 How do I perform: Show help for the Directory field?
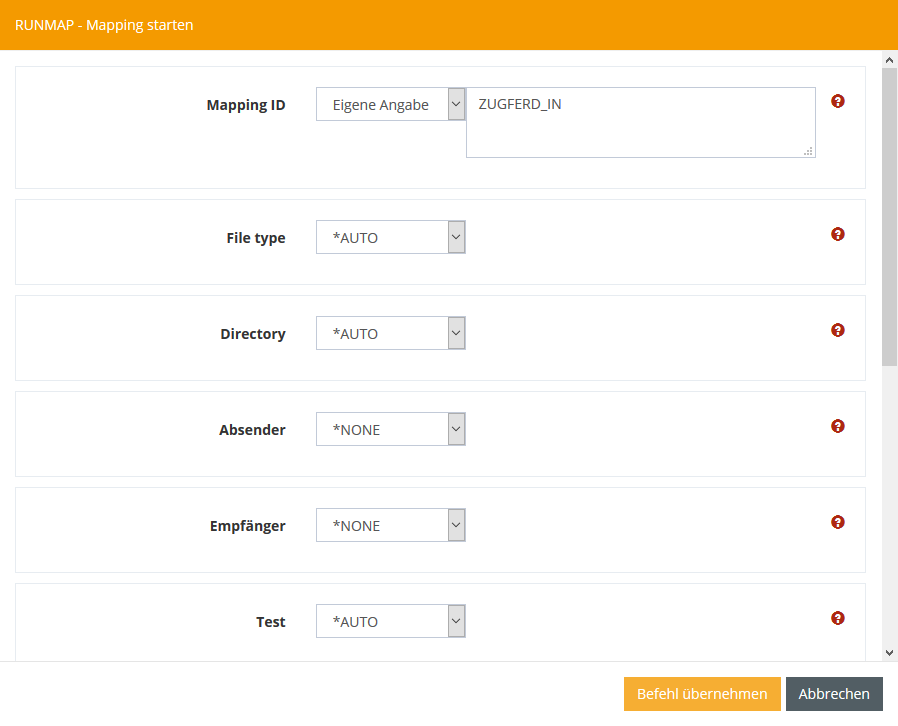click(838, 330)
